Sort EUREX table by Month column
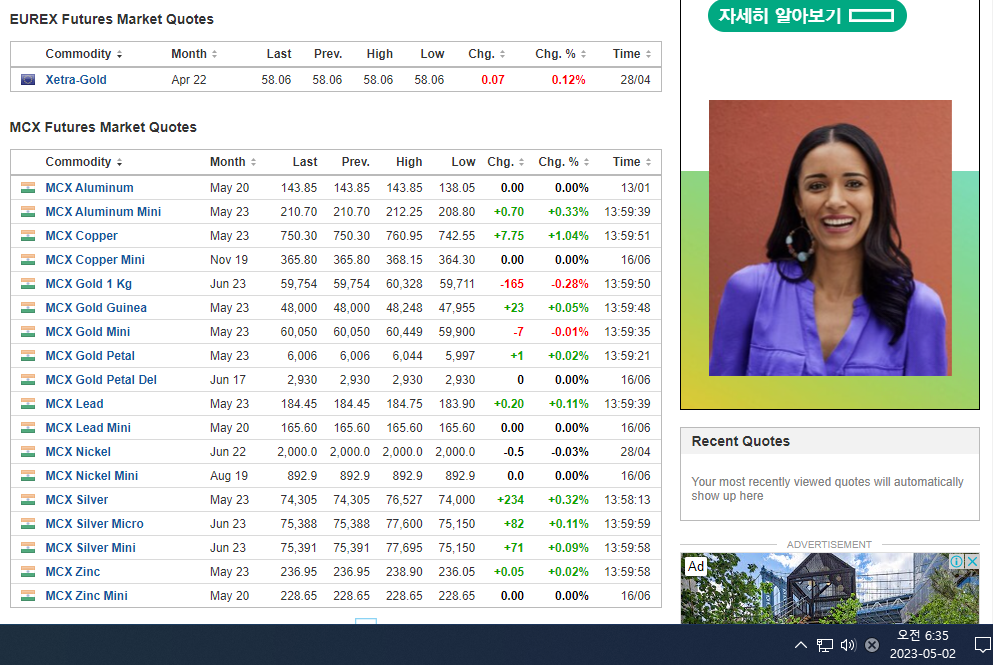This screenshot has width=993, height=665. tap(194, 54)
